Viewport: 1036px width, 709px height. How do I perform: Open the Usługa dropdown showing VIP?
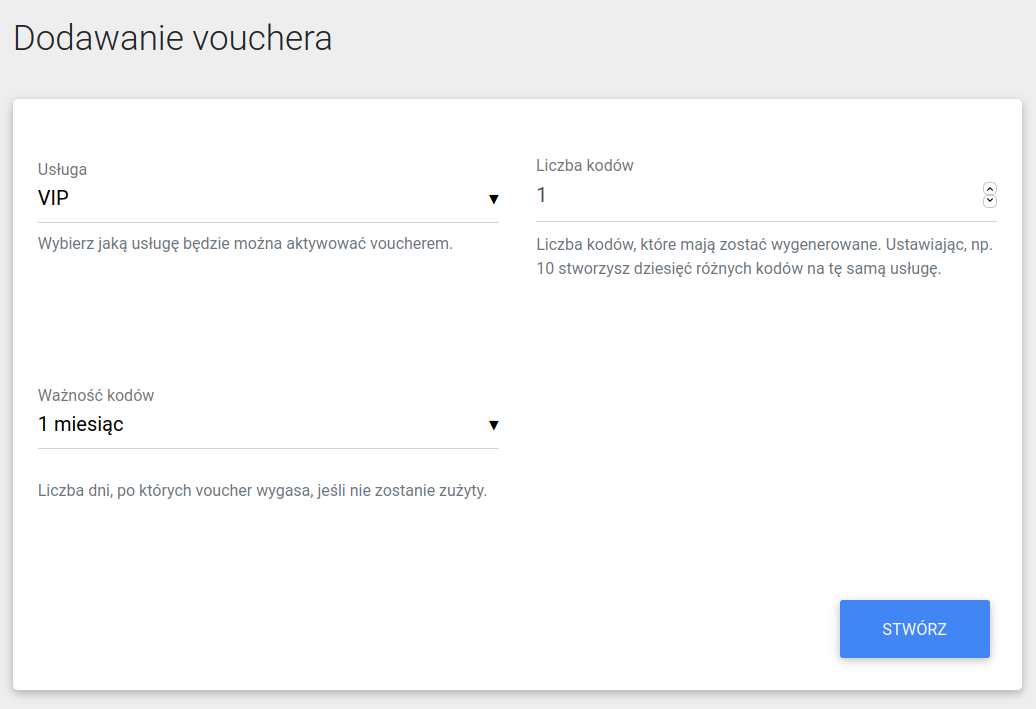pos(267,199)
